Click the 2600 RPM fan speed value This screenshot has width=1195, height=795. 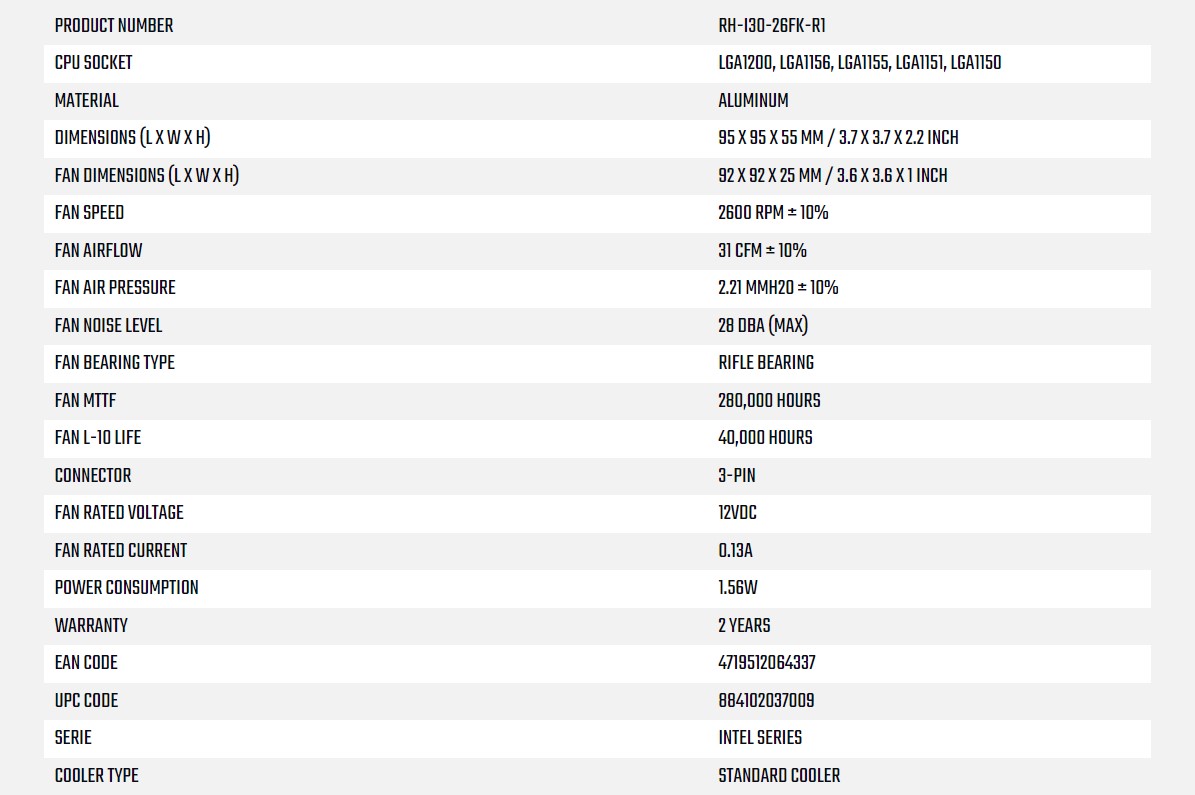click(773, 213)
